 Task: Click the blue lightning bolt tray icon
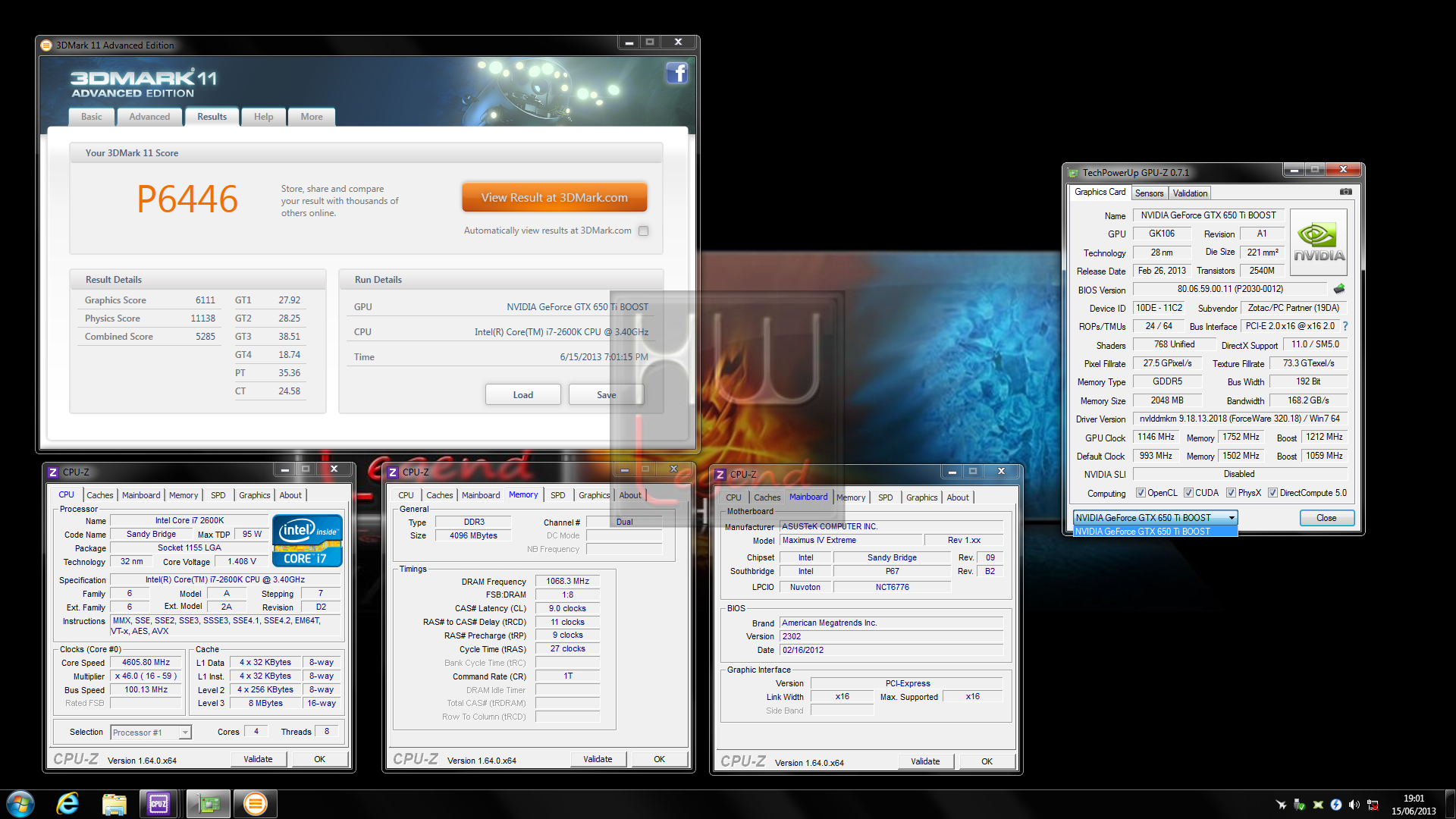(1336, 805)
